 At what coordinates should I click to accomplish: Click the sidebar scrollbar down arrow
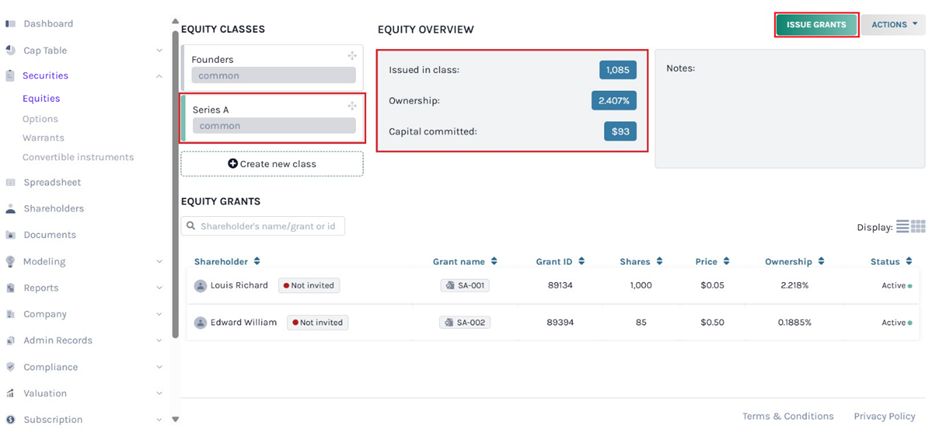(175, 419)
